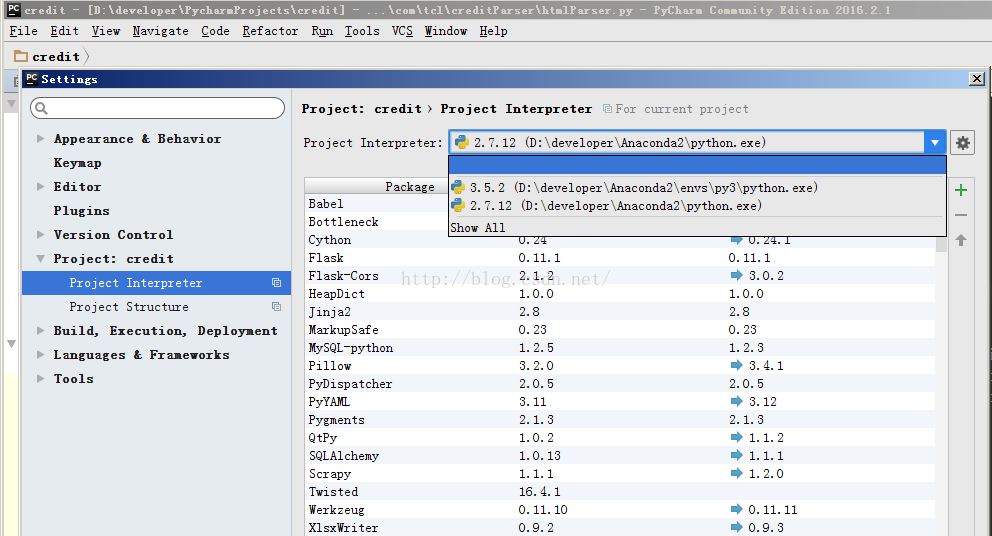The image size is (992, 536).
Task: Click in the settings search field
Action: coord(158,108)
